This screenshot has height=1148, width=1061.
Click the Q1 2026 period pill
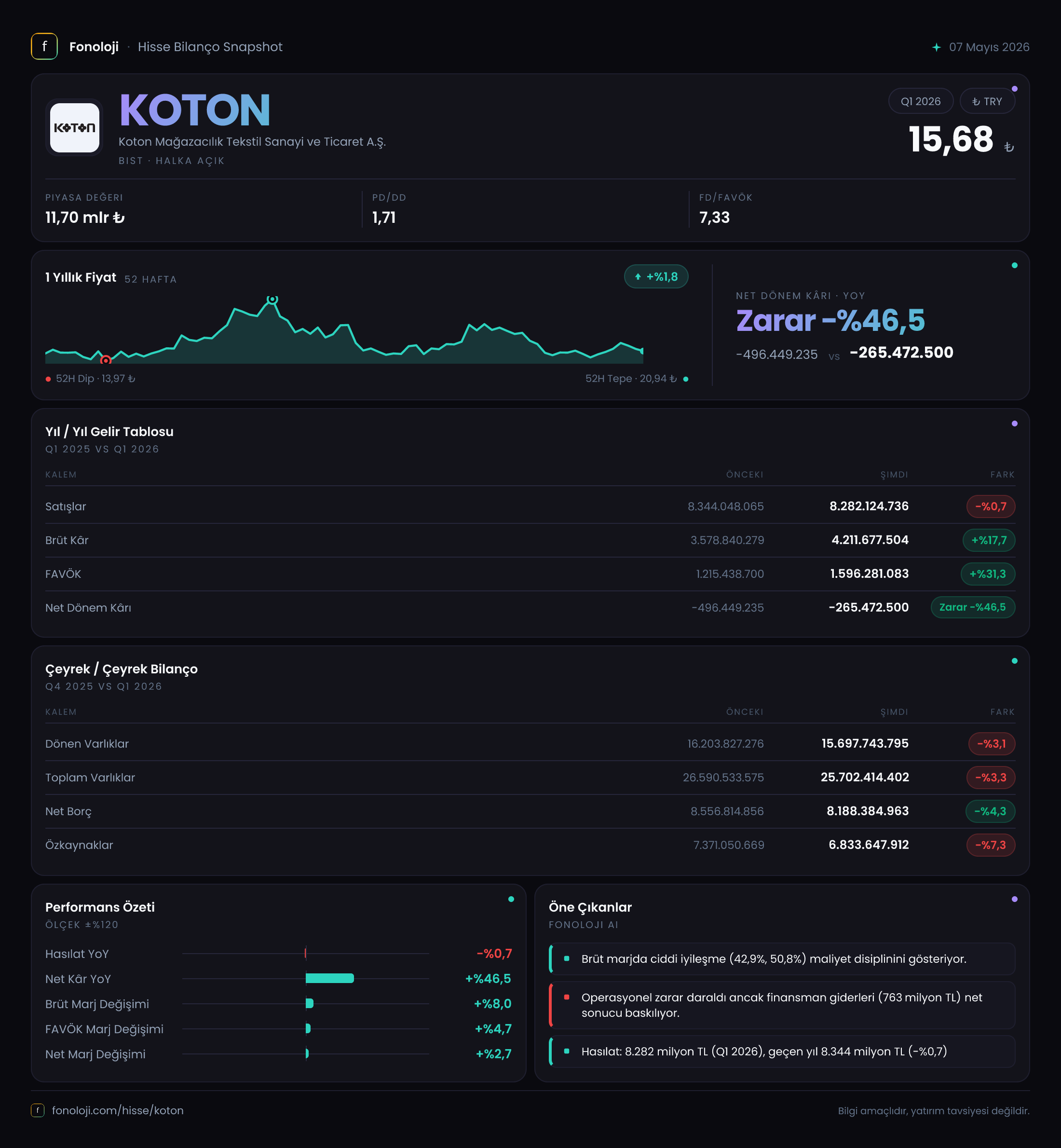[920, 101]
